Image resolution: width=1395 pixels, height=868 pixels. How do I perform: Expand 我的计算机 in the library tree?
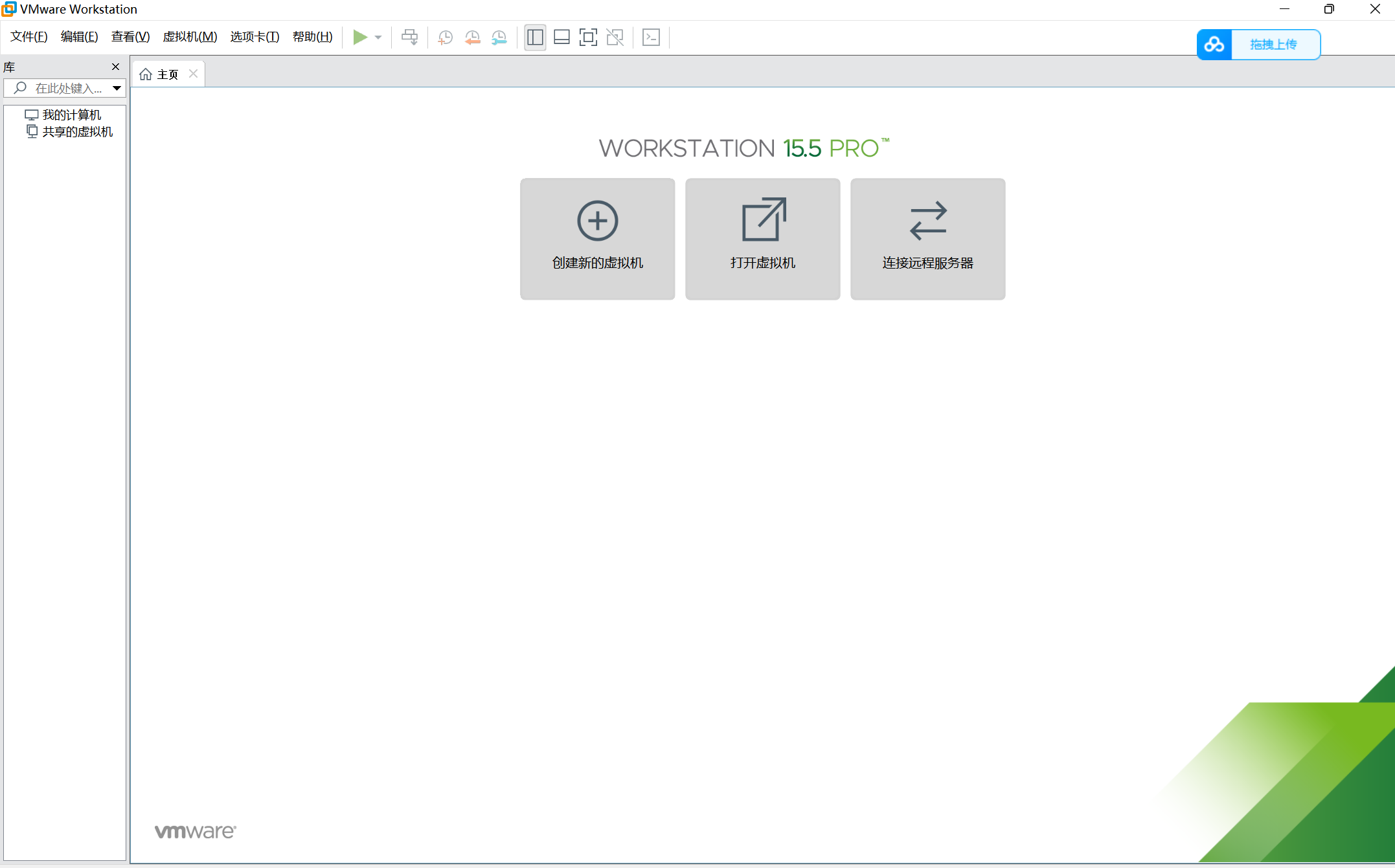71,114
